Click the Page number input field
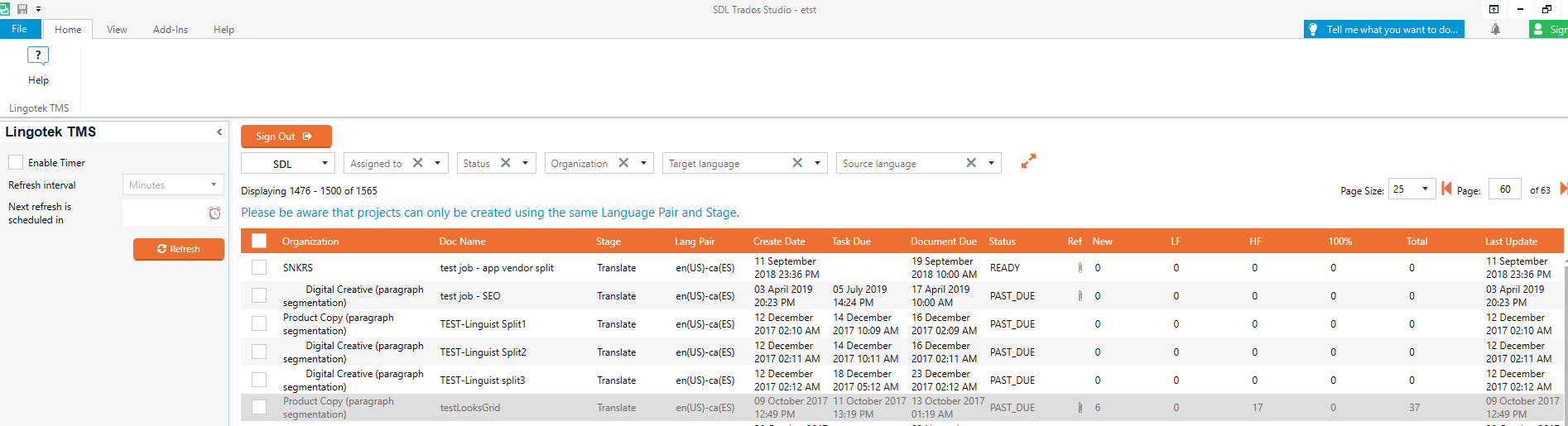Image resolution: width=1568 pixels, height=426 pixels. pyautogui.click(x=1505, y=189)
